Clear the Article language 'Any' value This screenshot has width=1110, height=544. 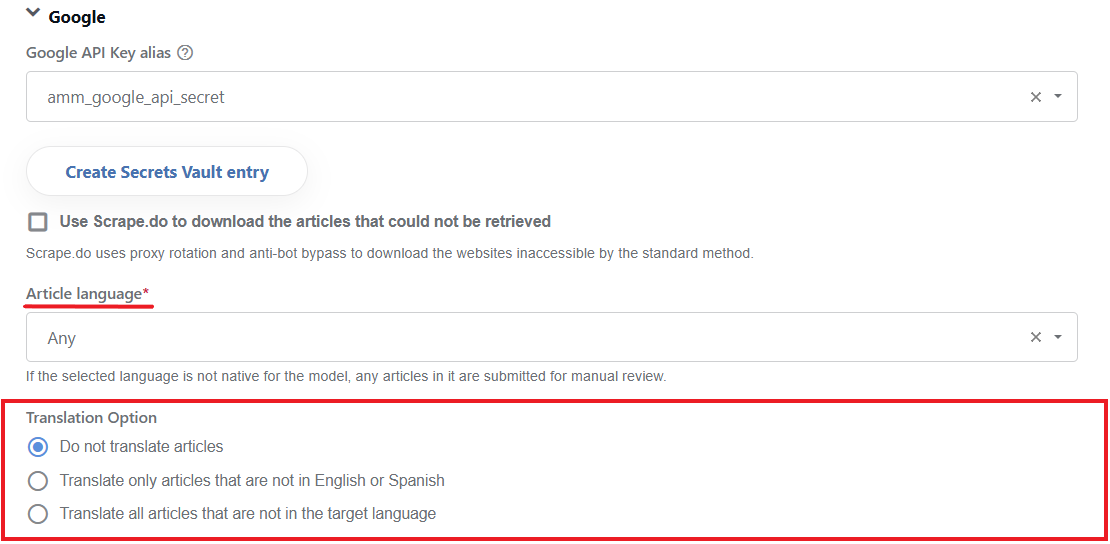pyautogui.click(x=1036, y=338)
